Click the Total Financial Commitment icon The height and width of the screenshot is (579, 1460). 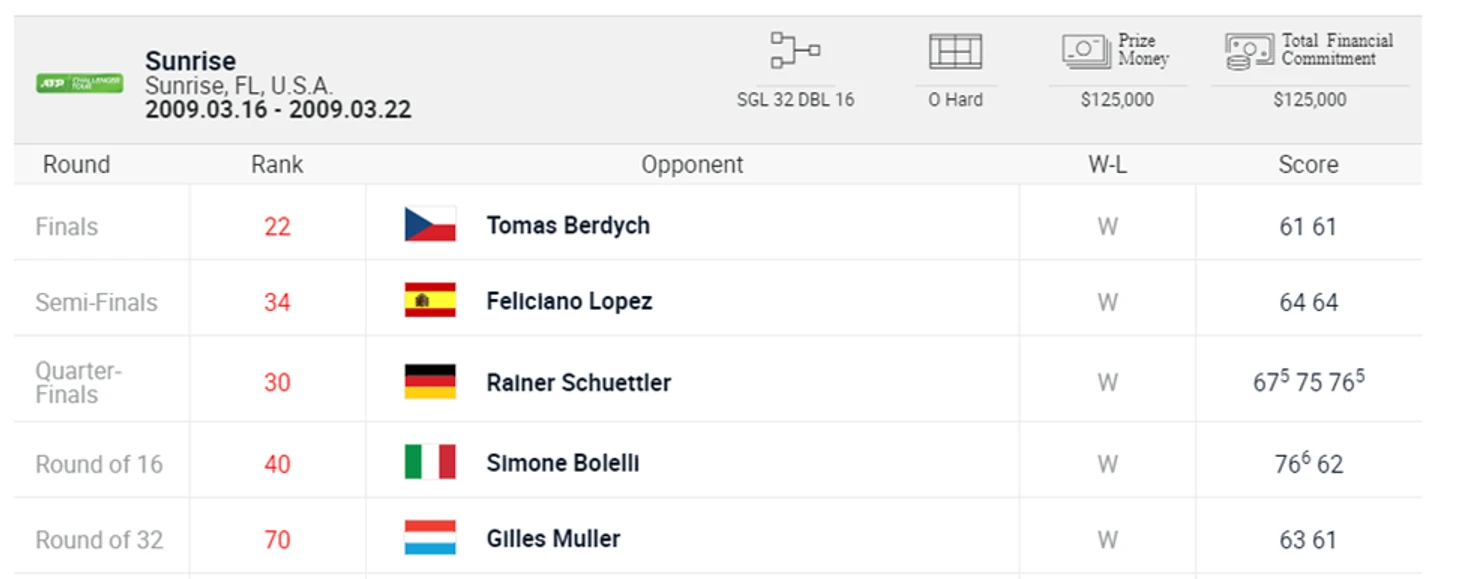pos(1250,51)
